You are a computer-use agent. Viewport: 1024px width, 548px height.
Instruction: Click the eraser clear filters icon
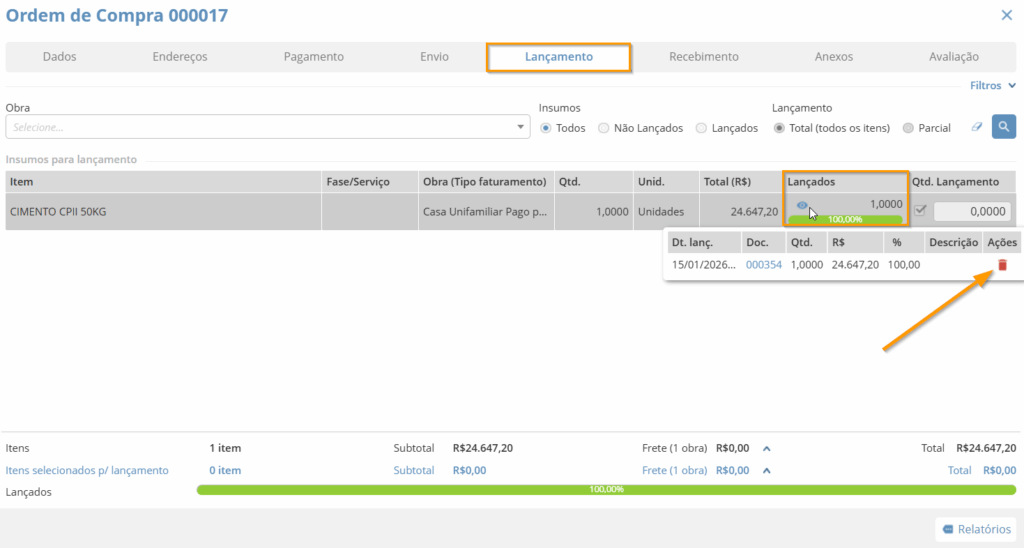click(976, 128)
